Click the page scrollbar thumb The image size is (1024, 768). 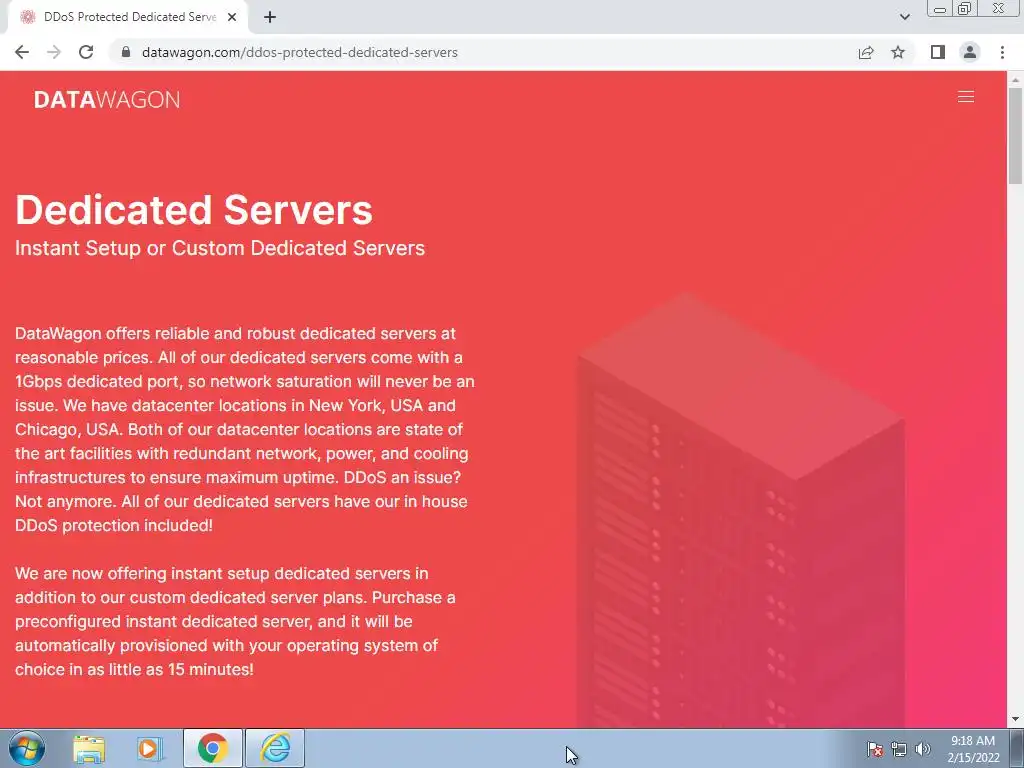click(1015, 136)
